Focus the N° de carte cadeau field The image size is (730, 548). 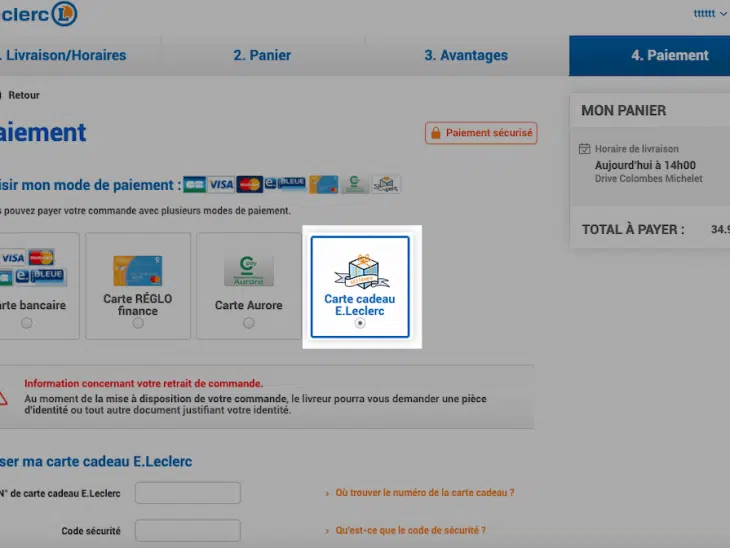click(x=188, y=493)
